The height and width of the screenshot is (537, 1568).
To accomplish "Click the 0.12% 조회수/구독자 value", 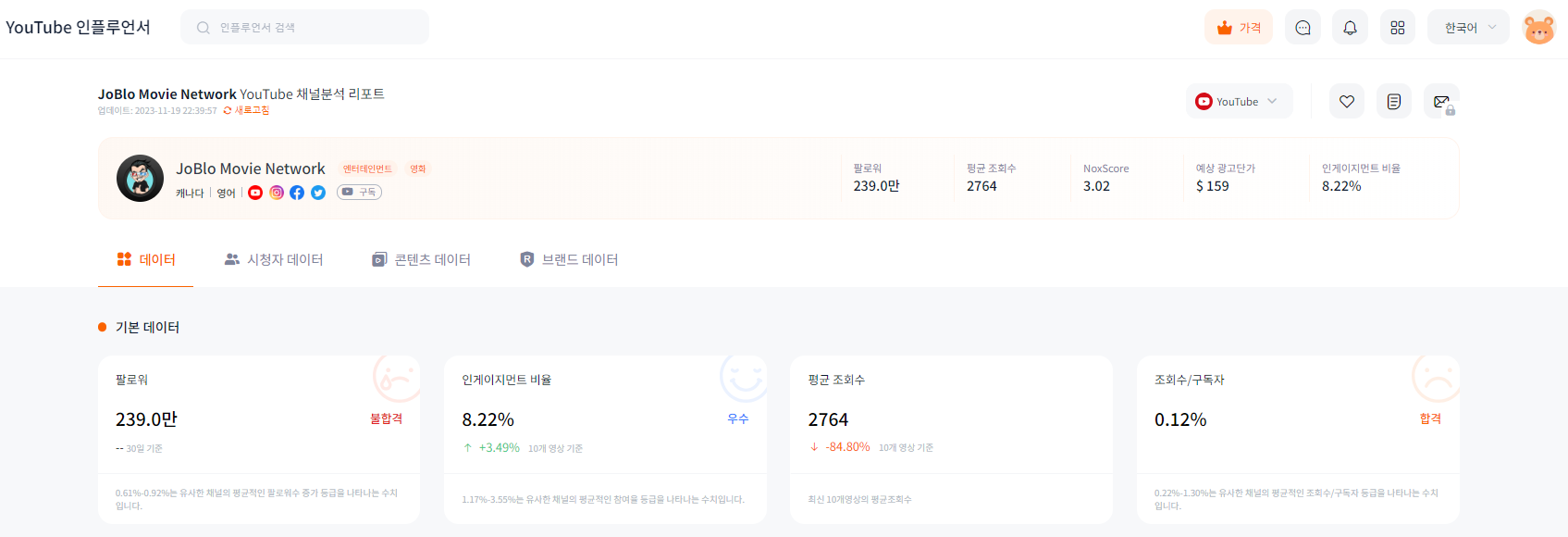I will pos(1180,419).
